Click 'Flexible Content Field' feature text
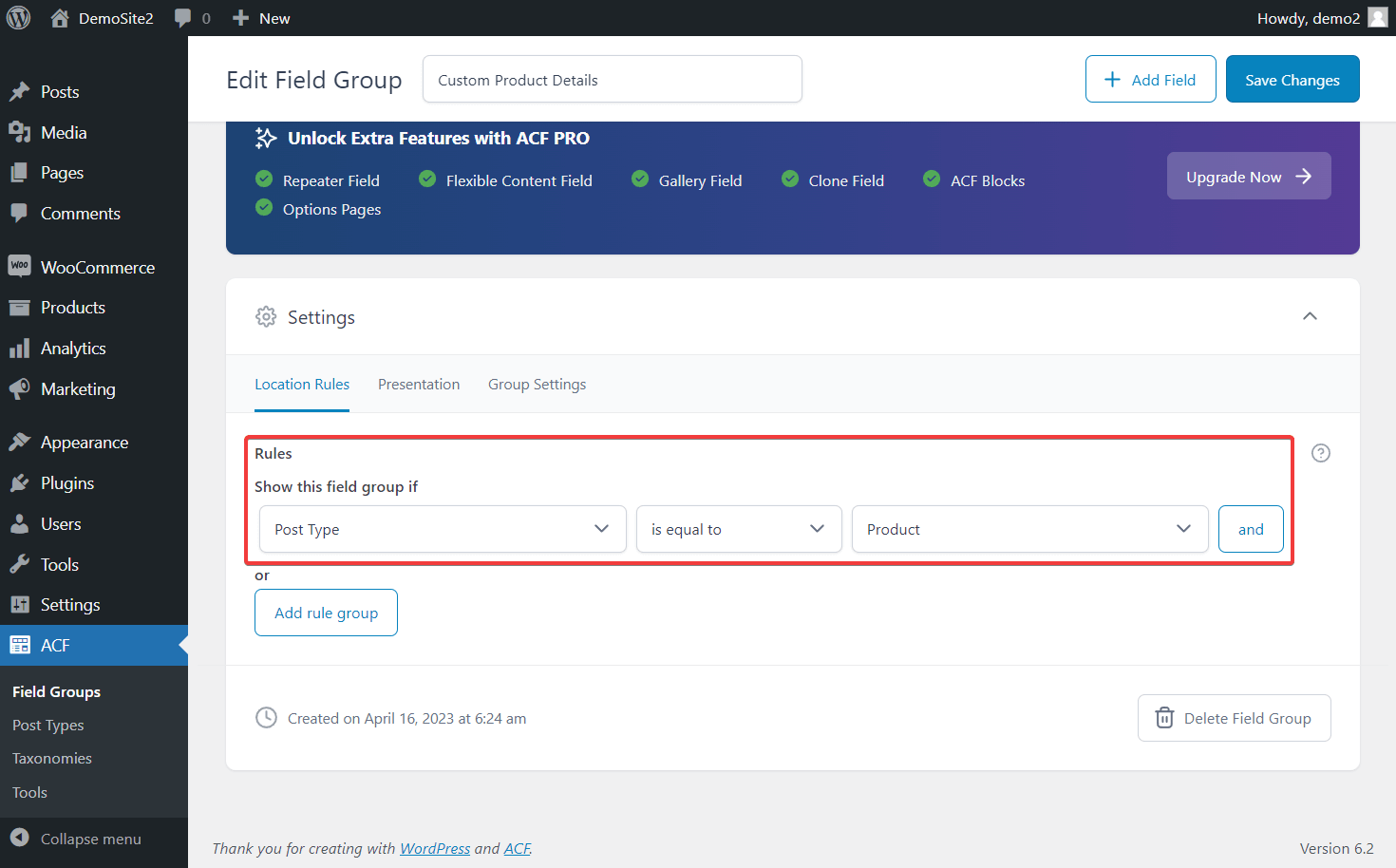This screenshot has height=868, width=1396. click(519, 180)
